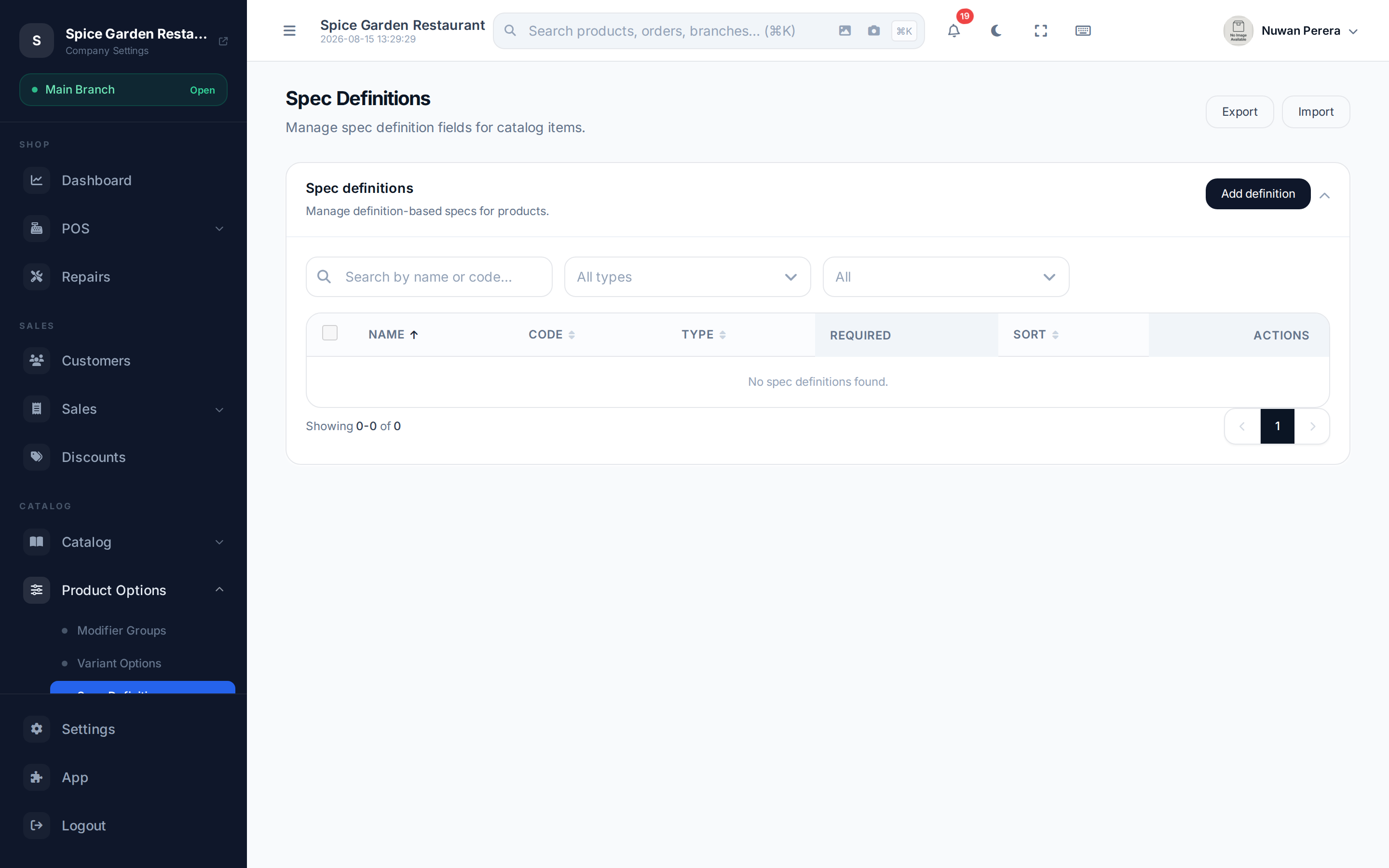Screen dimensions: 1389x868
Task: Click previous page arrow
Action: (x=1242, y=426)
